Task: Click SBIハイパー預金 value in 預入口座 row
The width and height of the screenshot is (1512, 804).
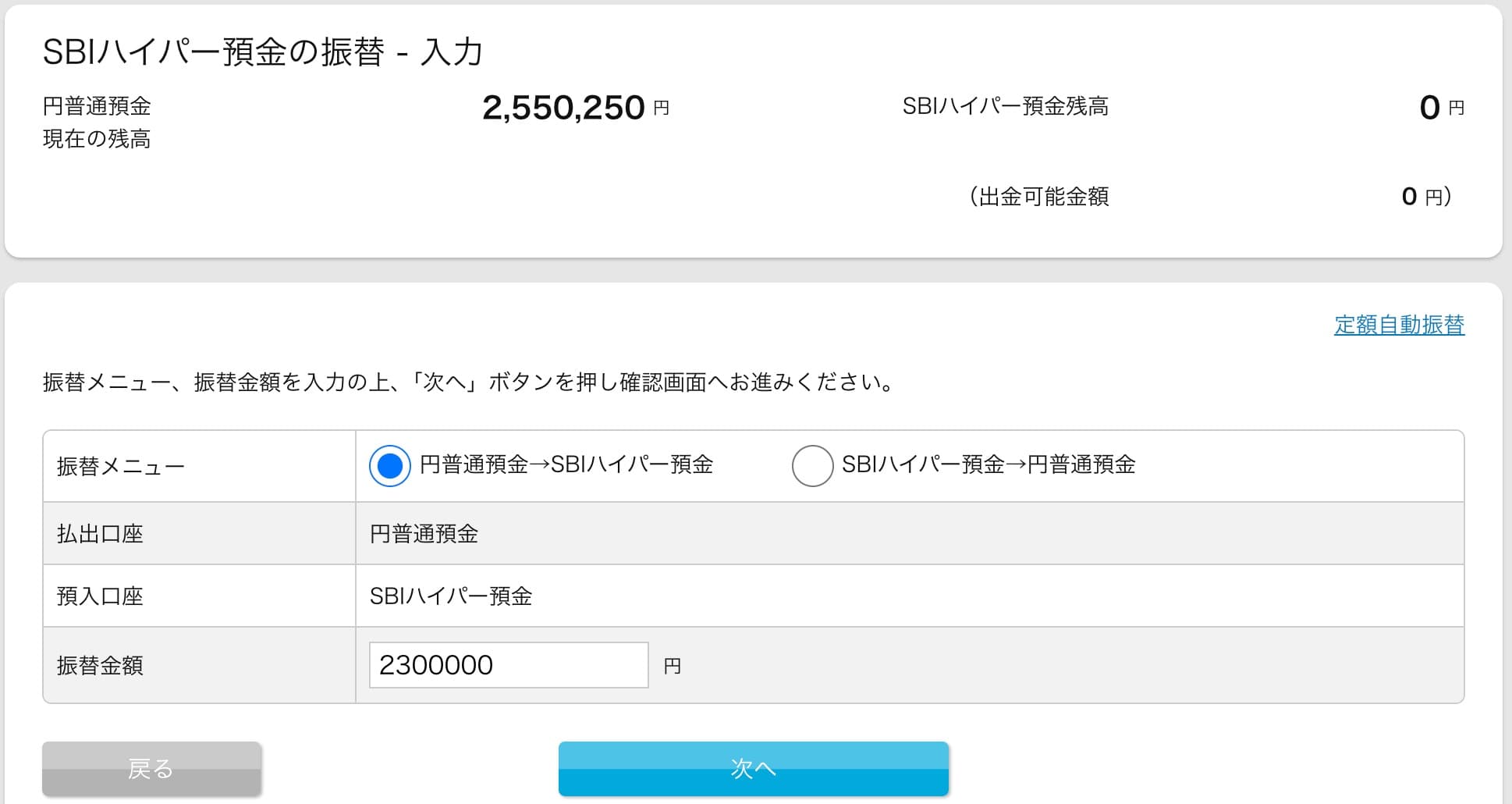Action: [x=450, y=596]
